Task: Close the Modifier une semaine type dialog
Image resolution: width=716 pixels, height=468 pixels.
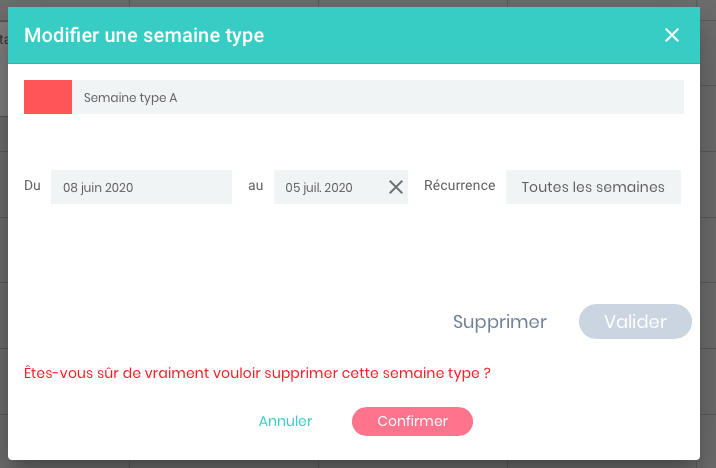Action: (672, 36)
